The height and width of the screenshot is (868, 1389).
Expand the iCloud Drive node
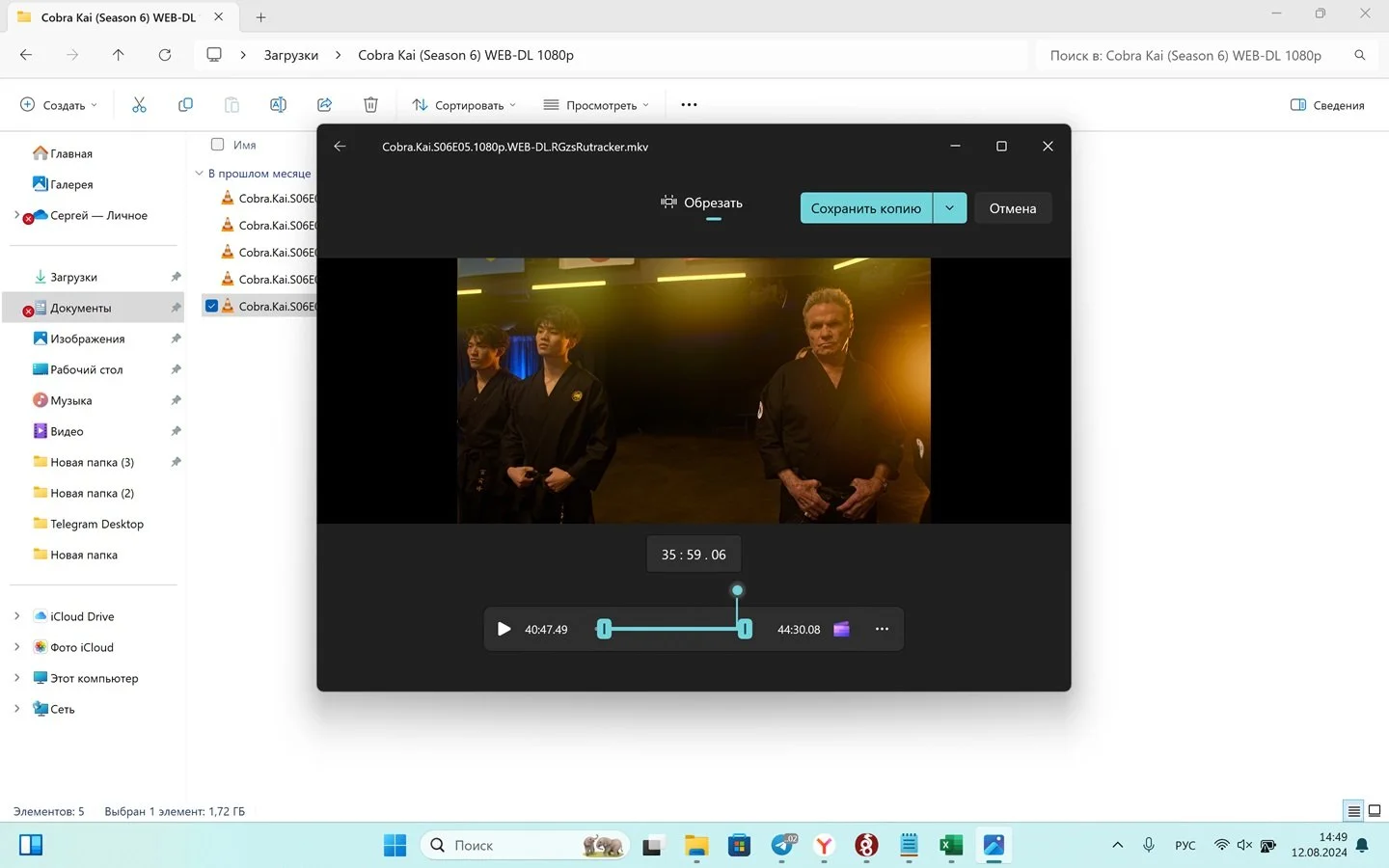click(x=16, y=616)
